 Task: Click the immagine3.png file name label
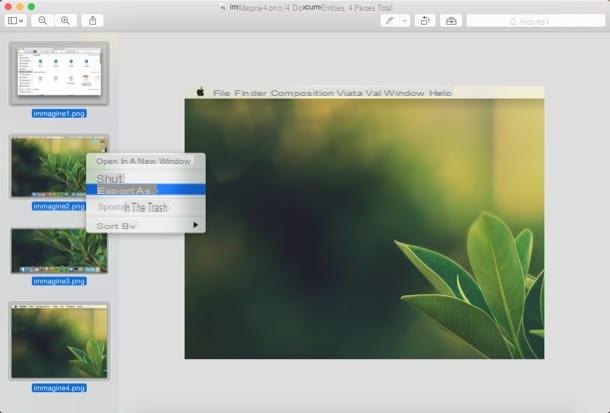coord(59,281)
